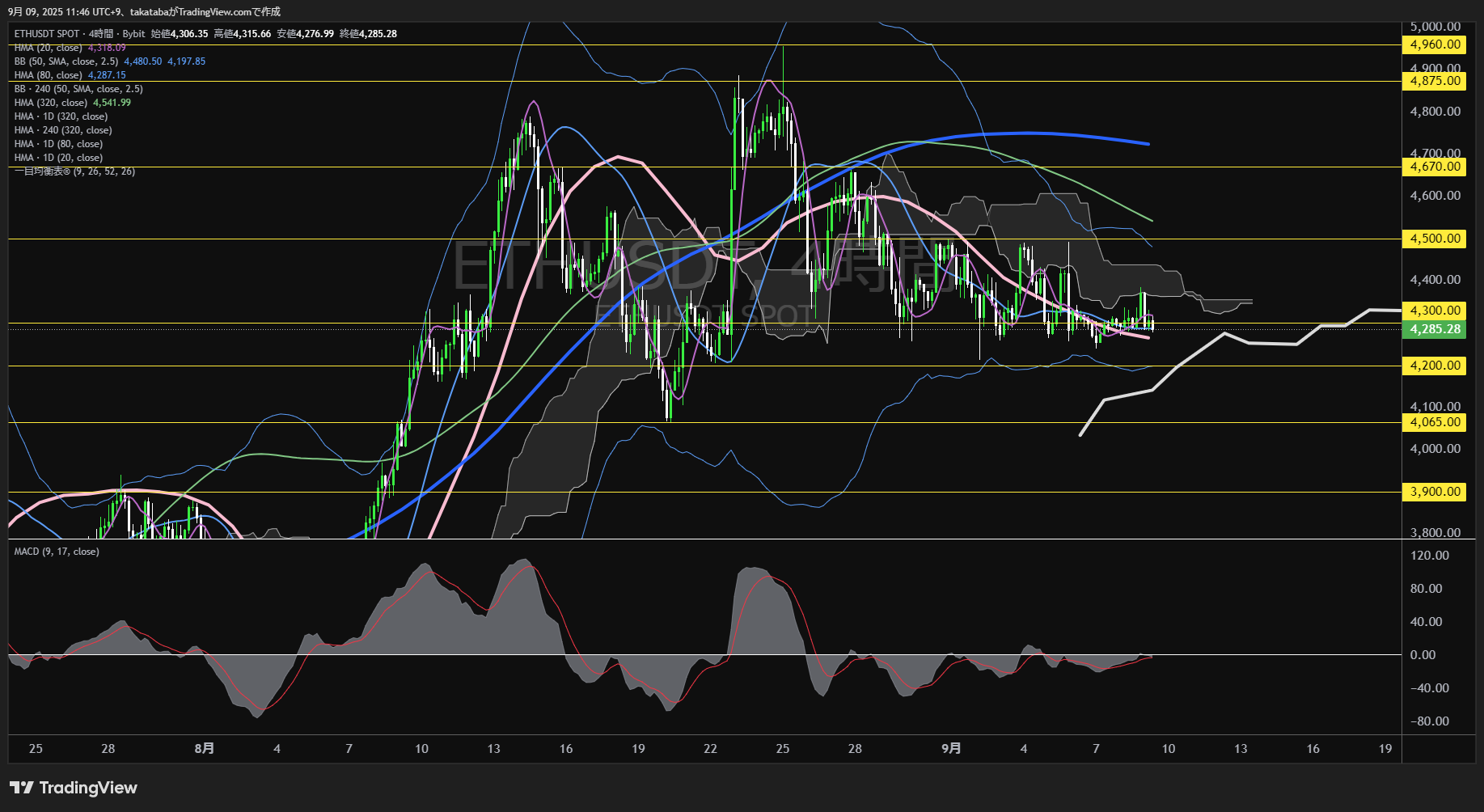
Task: Click the ETHUSDT SPOT symbol title
Action: point(47,34)
